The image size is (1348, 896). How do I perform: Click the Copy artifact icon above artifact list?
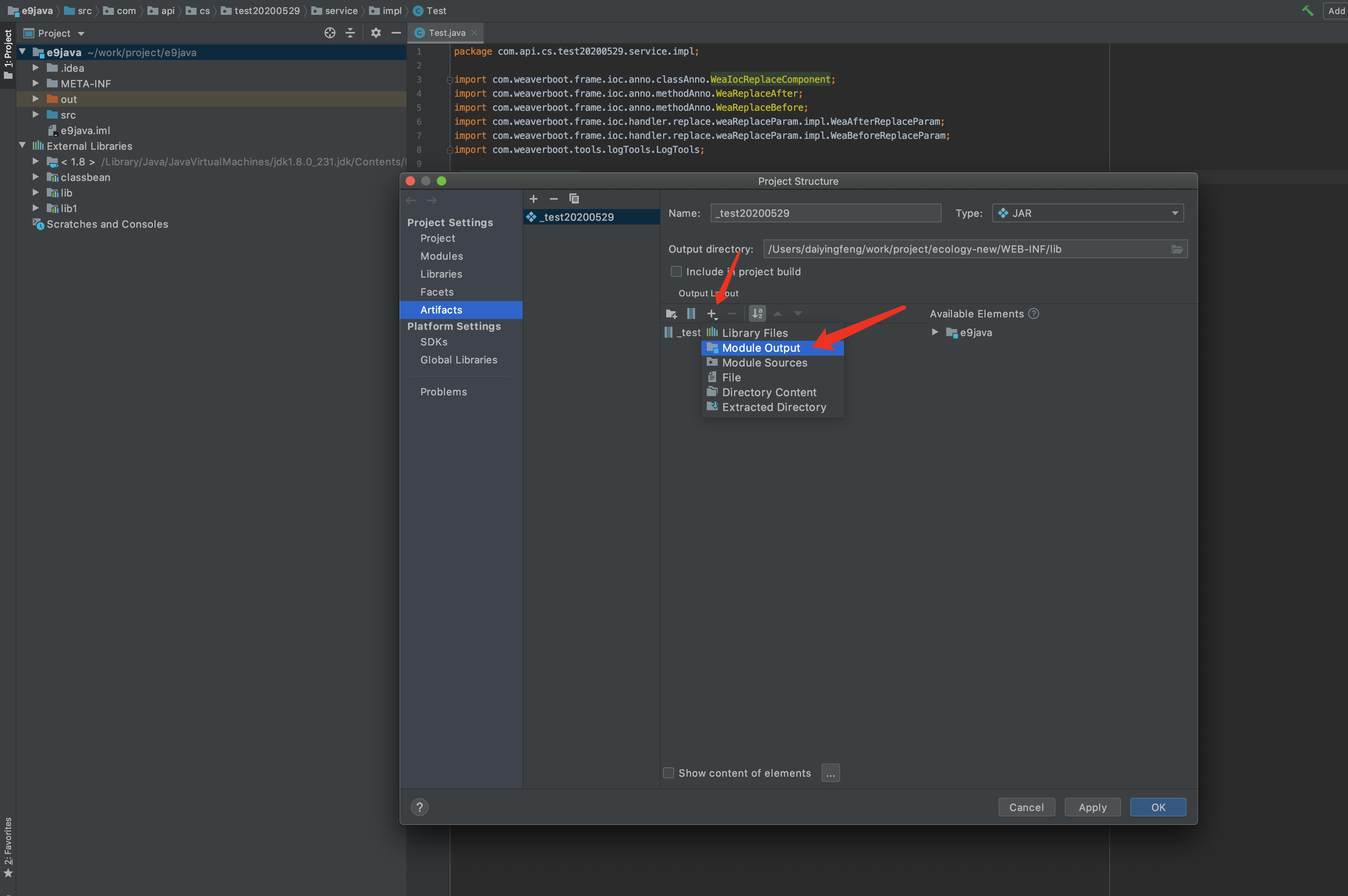pos(574,199)
